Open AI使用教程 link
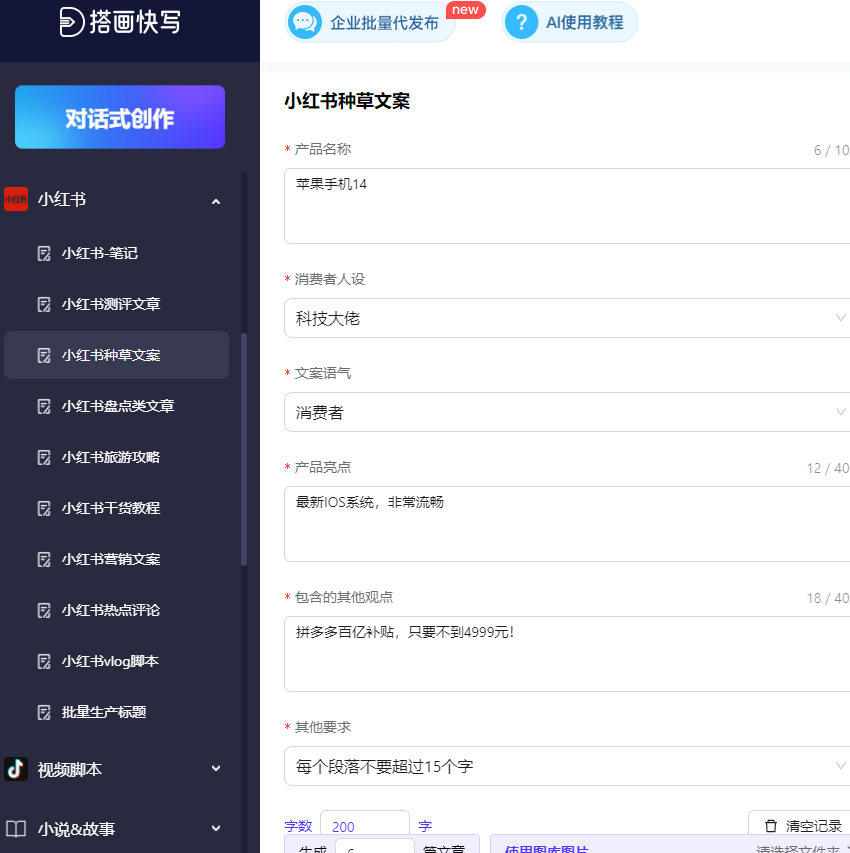850x853 pixels. (x=570, y=22)
